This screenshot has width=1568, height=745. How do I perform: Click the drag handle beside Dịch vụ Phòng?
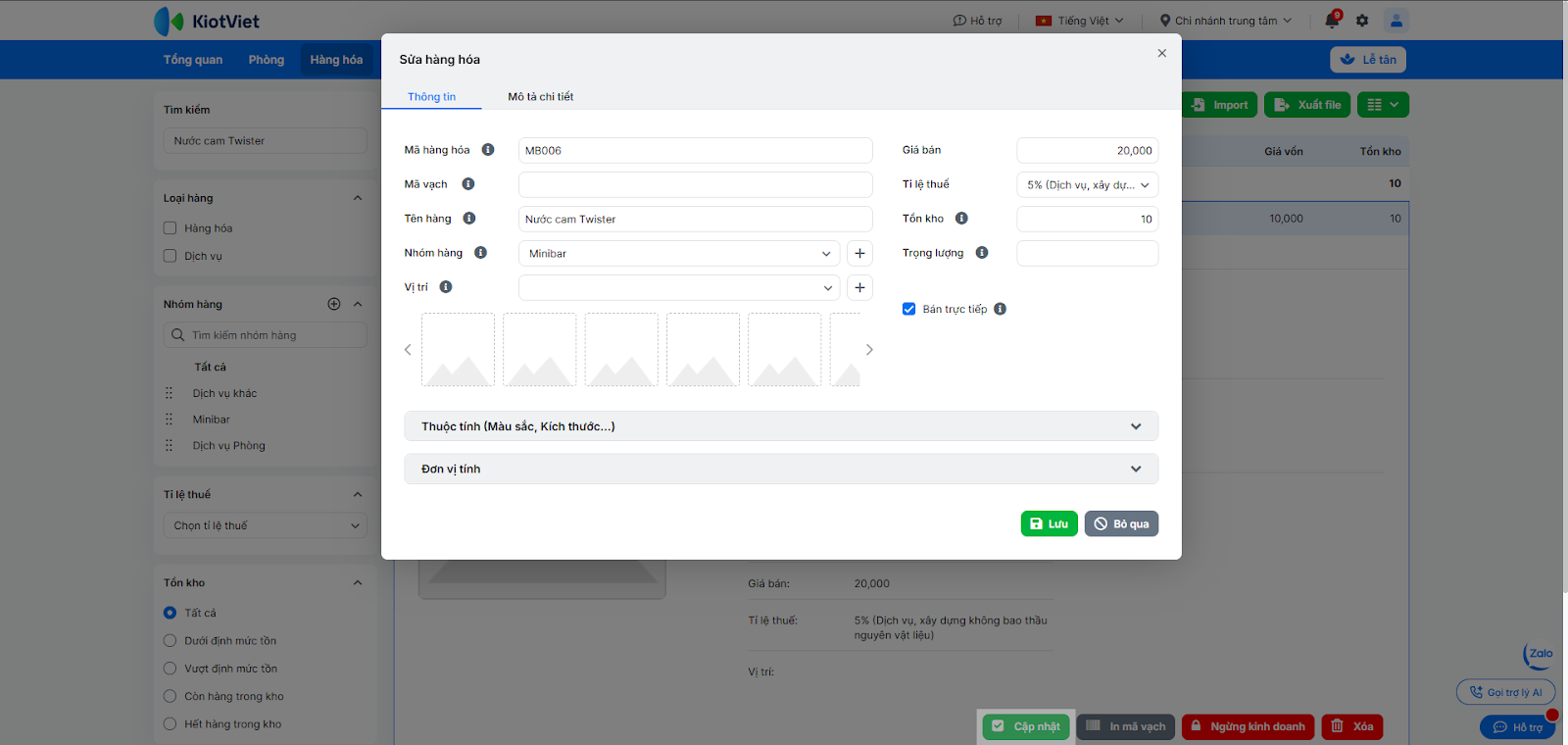pos(169,446)
